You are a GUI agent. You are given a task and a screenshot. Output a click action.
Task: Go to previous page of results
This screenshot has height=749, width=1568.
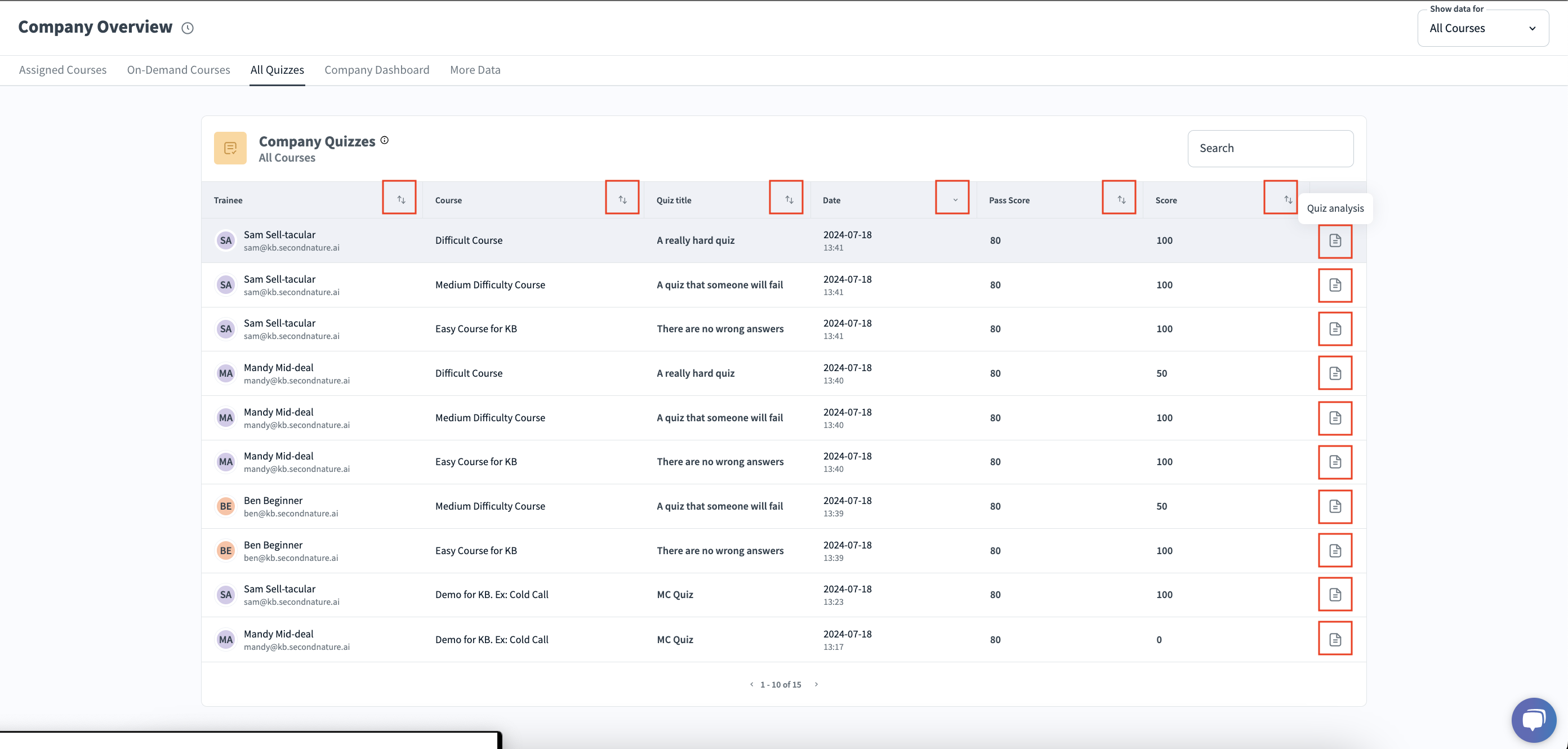752,684
